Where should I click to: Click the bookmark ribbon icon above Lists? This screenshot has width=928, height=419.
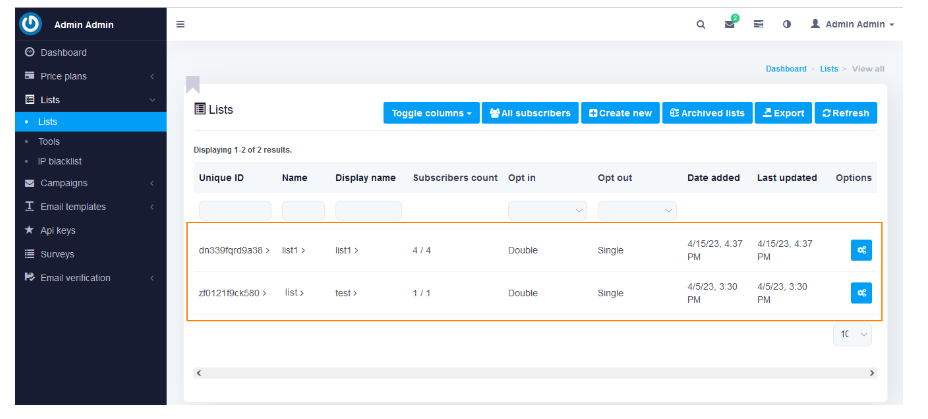[193, 84]
